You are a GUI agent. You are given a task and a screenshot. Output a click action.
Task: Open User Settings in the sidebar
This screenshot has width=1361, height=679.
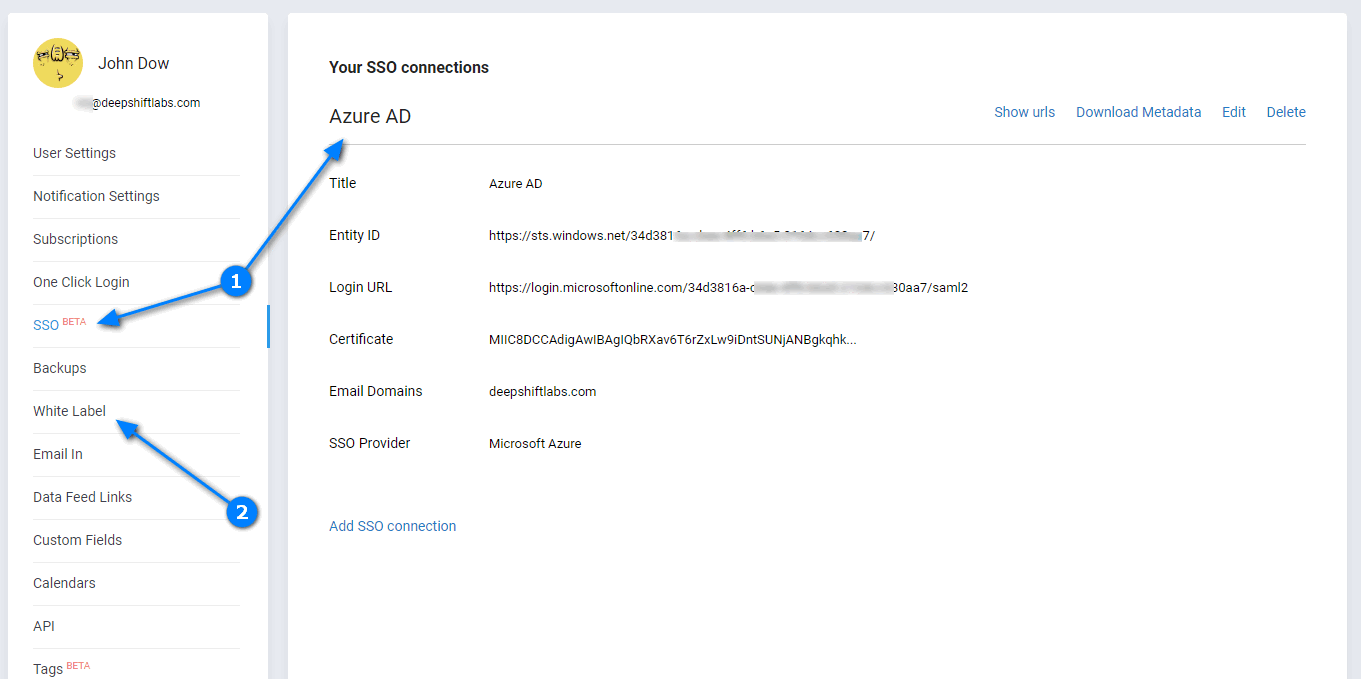[x=74, y=153]
